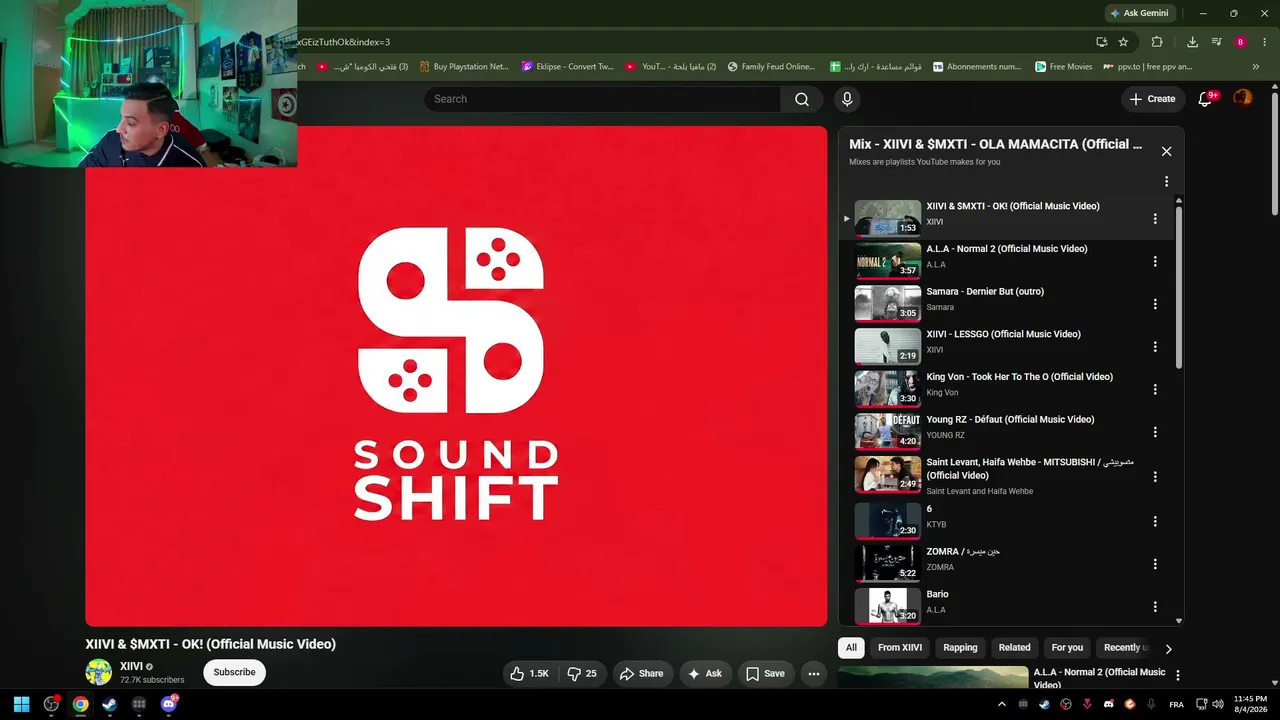This screenshot has width=1280, height=720.
Task: Open options for the OK! playlist entry
Action: point(1155,219)
